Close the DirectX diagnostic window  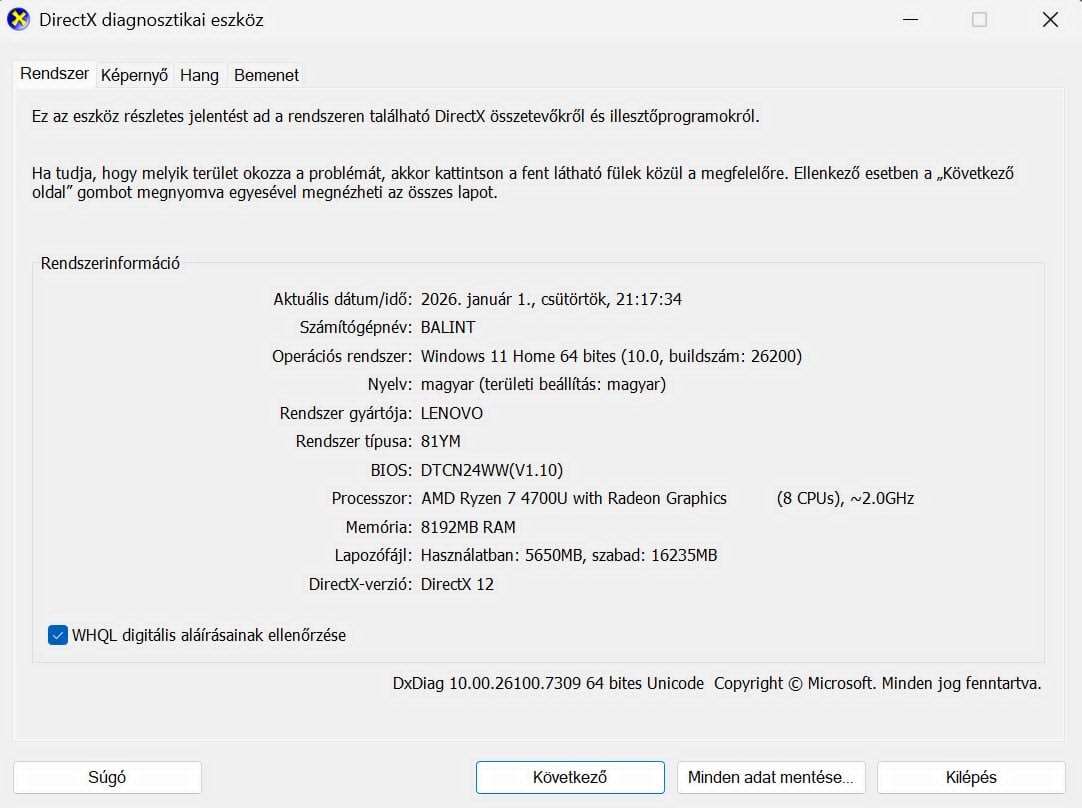point(1050,19)
